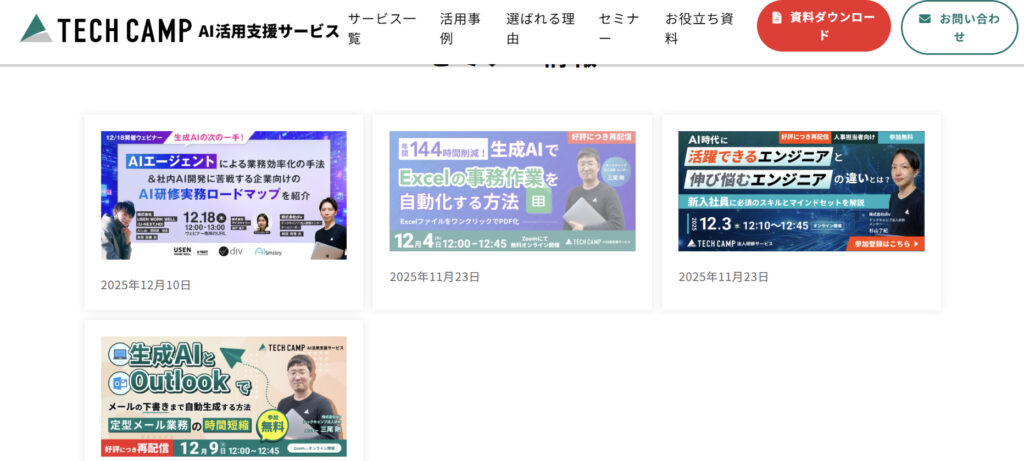Click the 2025年12月10日 date text
Screen dimensions: 1024x461
click(146, 285)
